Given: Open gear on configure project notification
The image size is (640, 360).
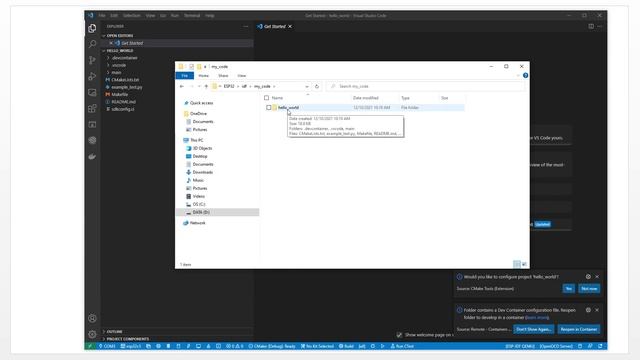Looking at the screenshot, I should click(x=588, y=277).
